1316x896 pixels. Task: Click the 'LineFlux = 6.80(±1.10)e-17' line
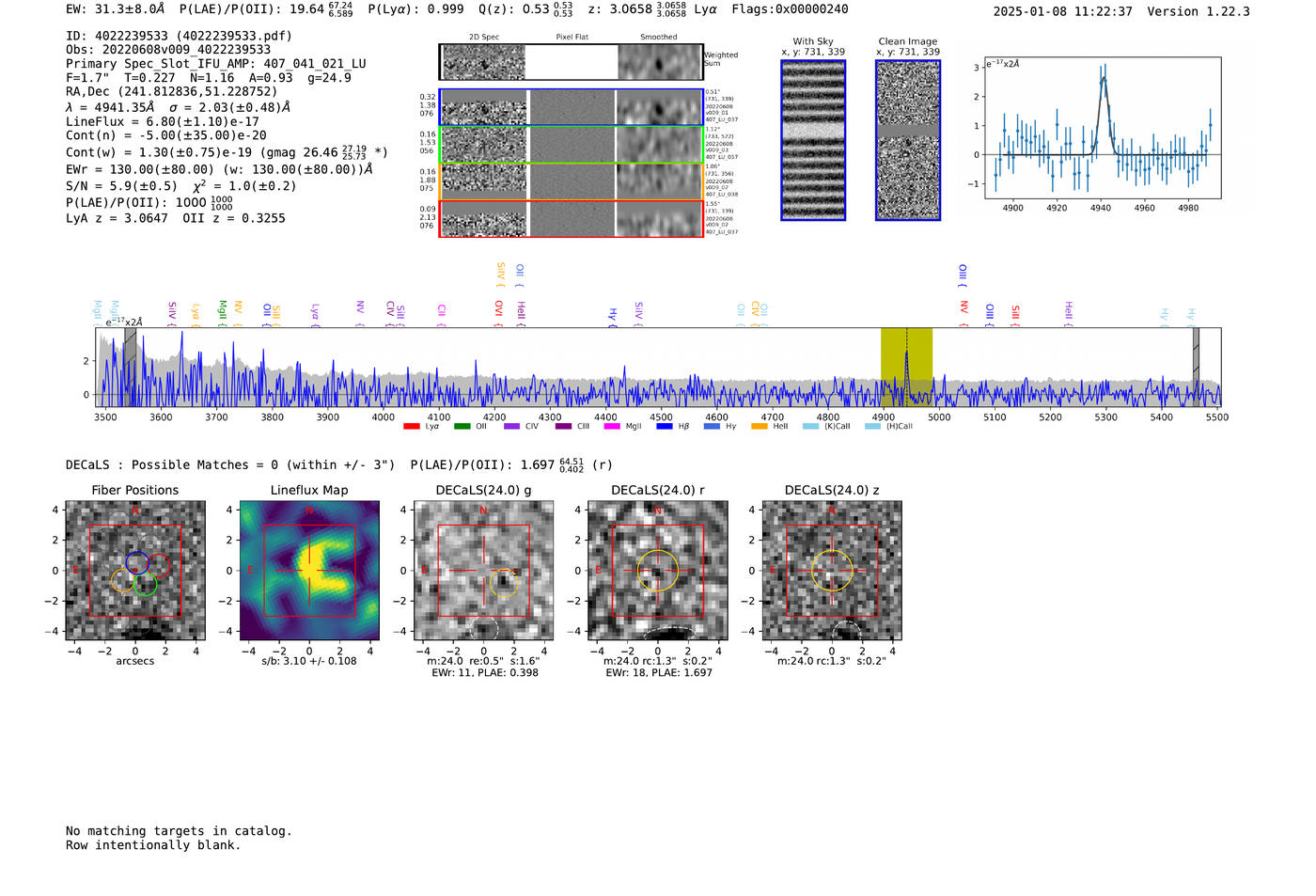tap(163, 122)
